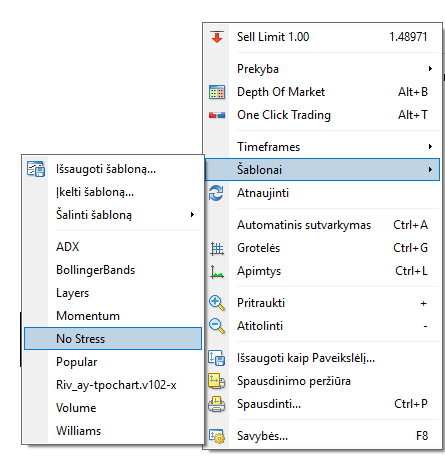Viewport: 445px width, 473px height.
Task: Click the Išsaugoti šabloną save template icon
Action: 36,169
